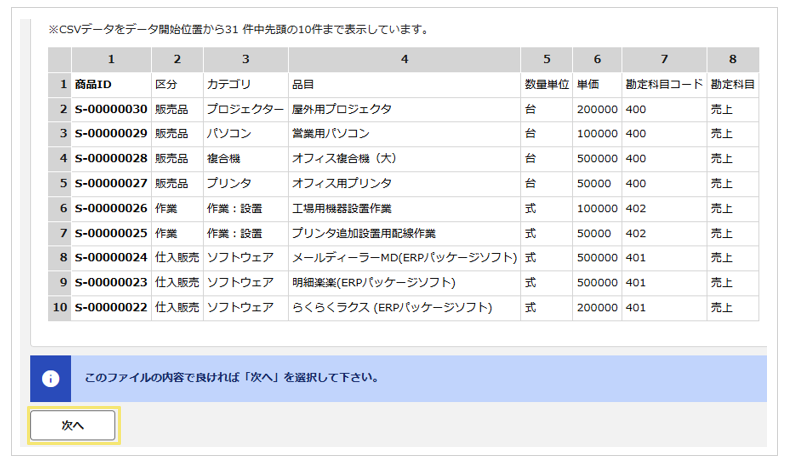Click cell S-00000029
This screenshot has width=789, height=463.
click(x=111, y=134)
